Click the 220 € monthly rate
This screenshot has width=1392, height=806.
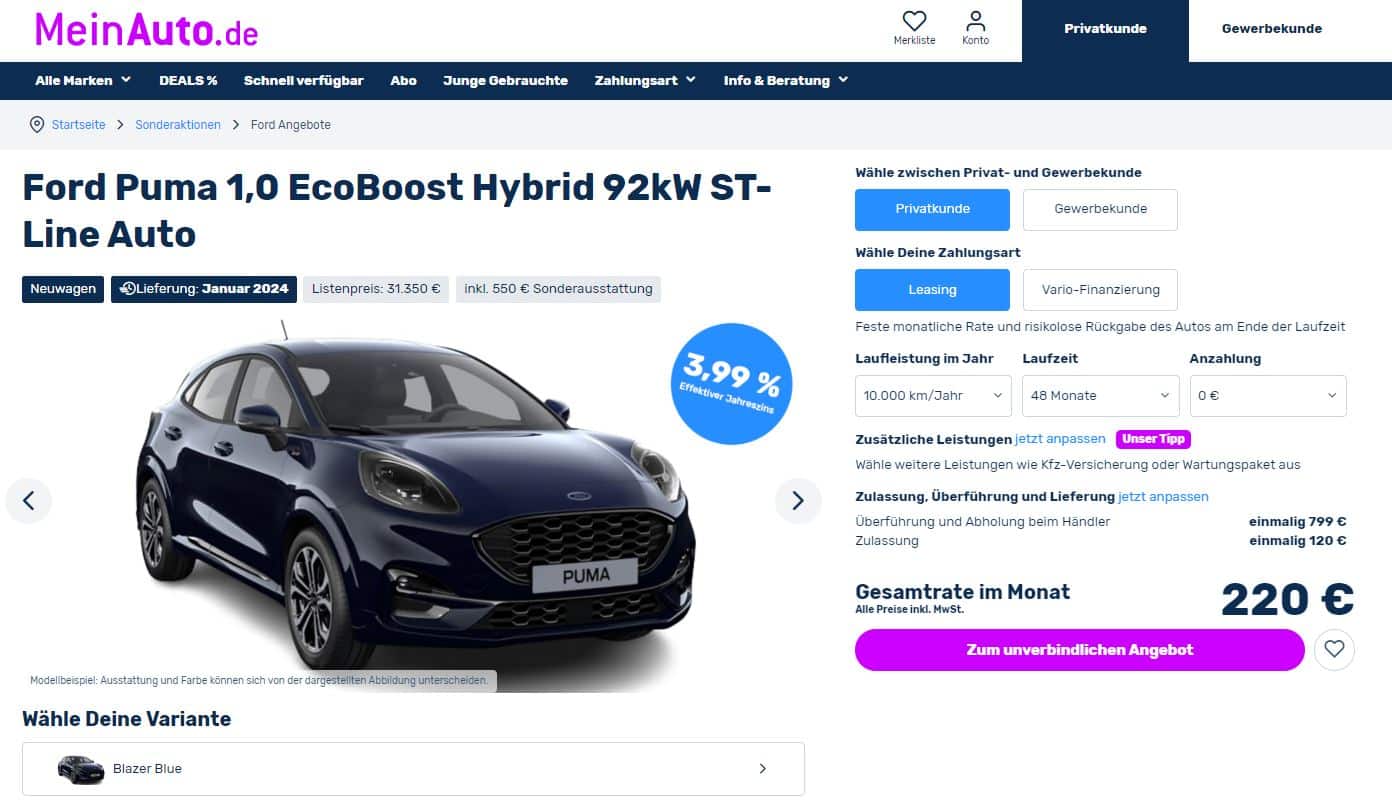coord(1288,599)
